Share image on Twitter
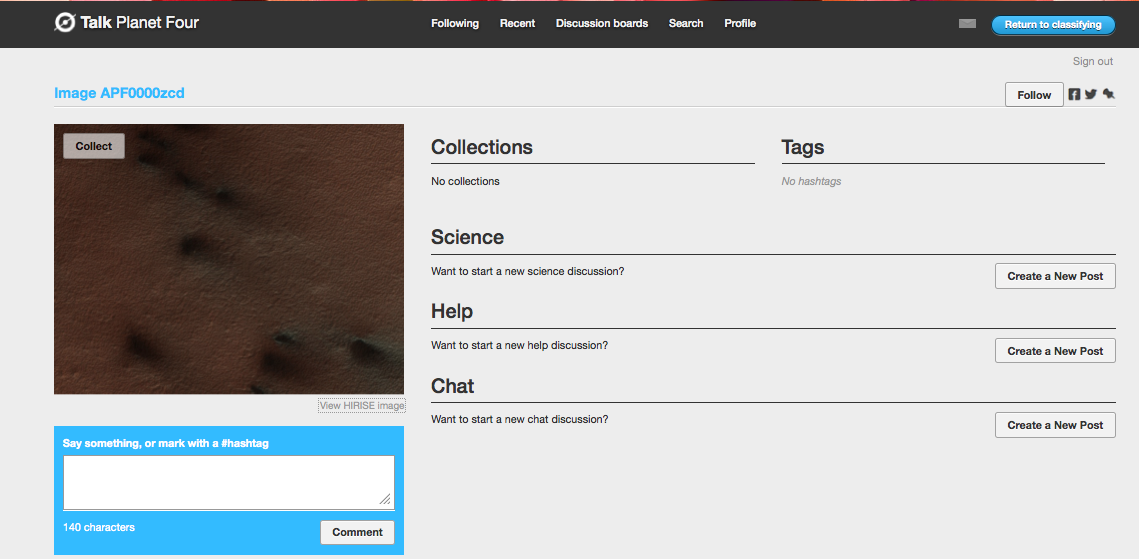The width and height of the screenshot is (1139, 559). point(1091,95)
